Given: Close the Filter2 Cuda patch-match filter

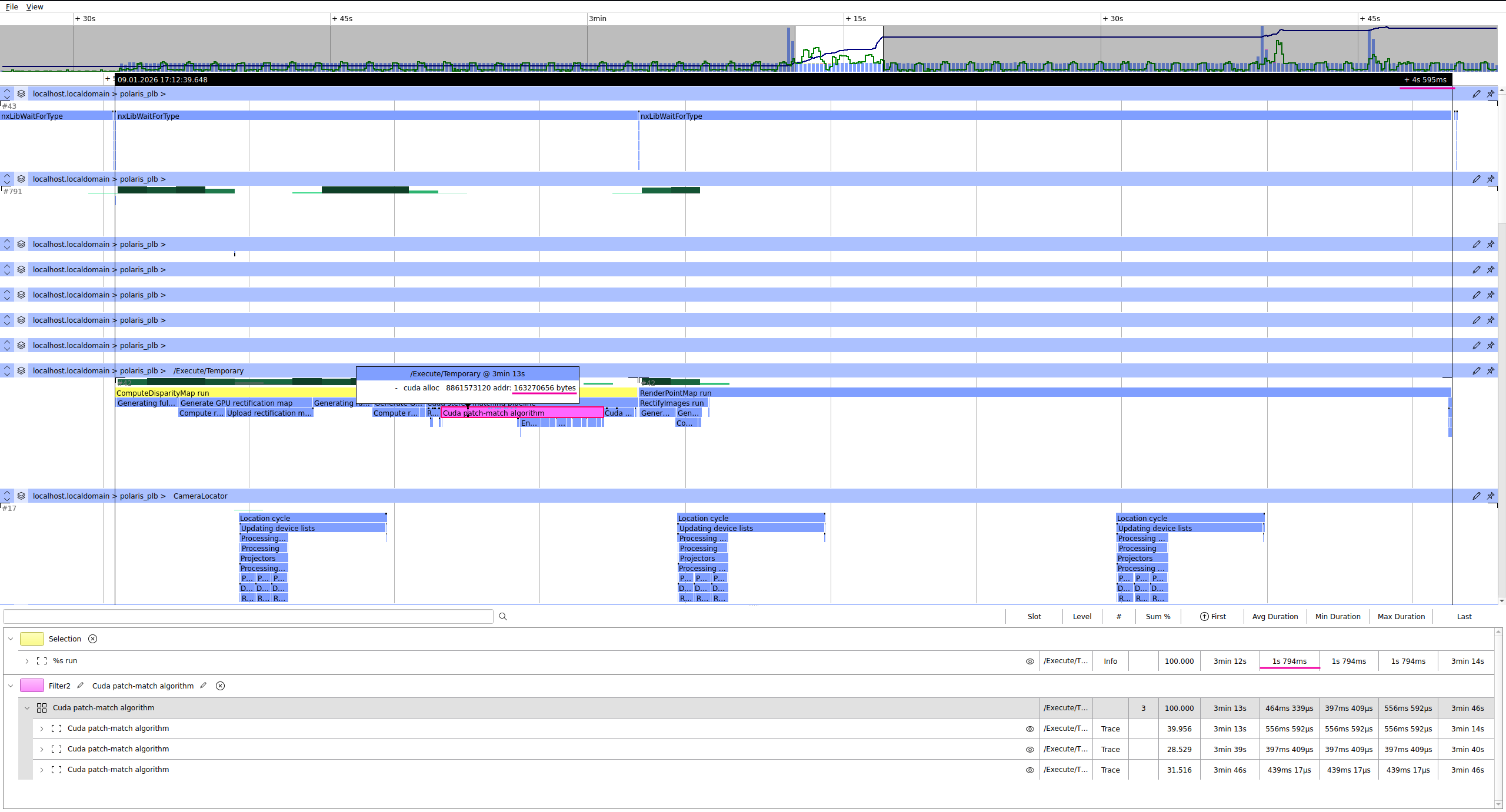Looking at the screenshot, I should (x=220, y=686).
